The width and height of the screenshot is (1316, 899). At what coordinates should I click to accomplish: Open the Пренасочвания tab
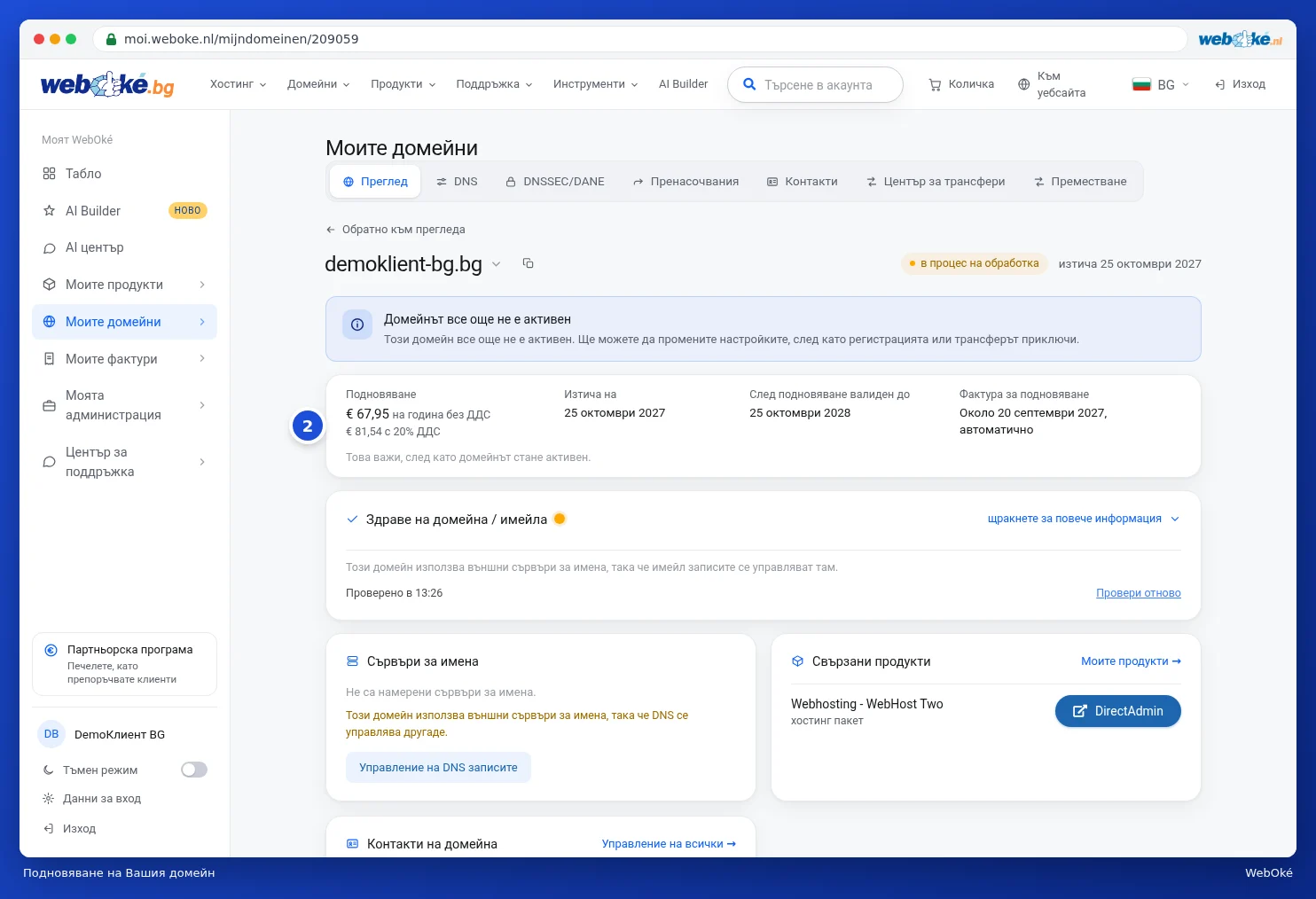[x=685, y=182]
